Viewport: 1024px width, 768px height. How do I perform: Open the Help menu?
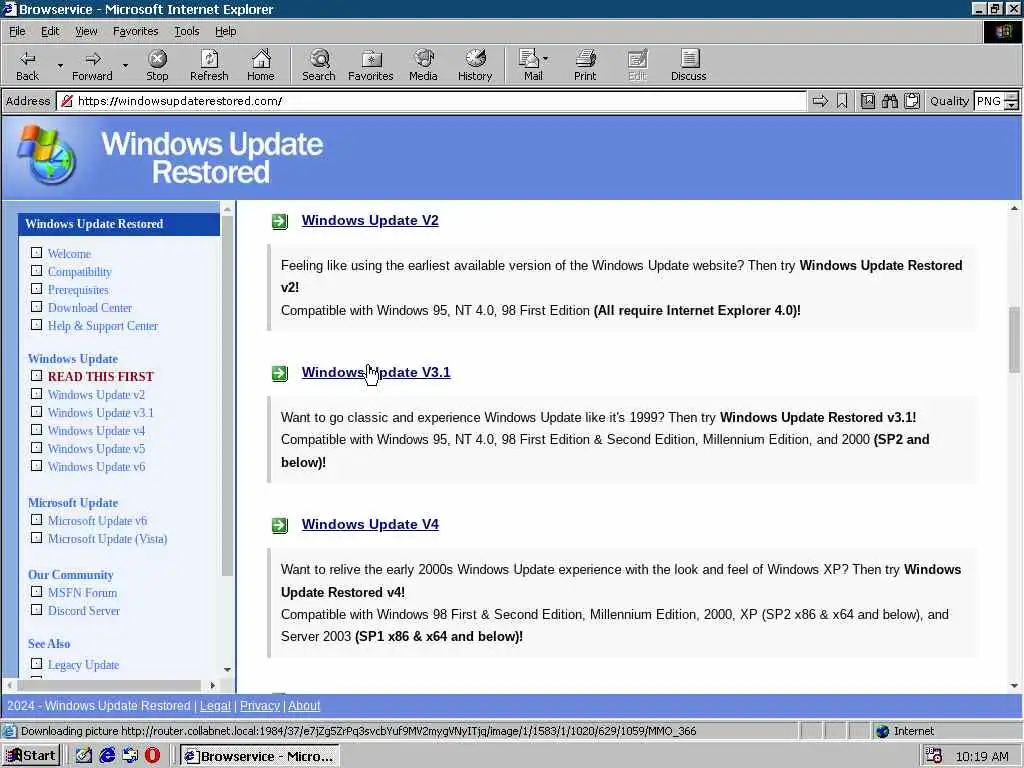click(225, 31)
